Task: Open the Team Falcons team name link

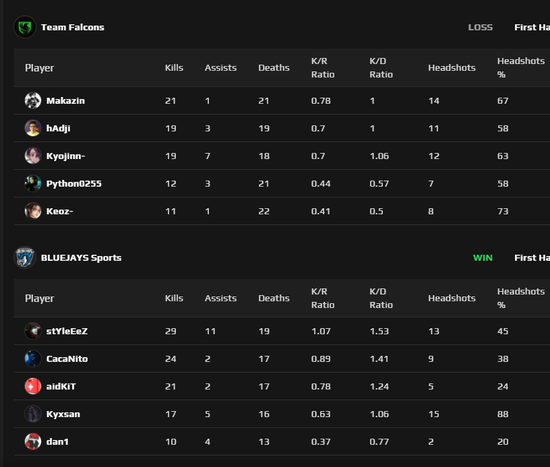Action: 73,27
